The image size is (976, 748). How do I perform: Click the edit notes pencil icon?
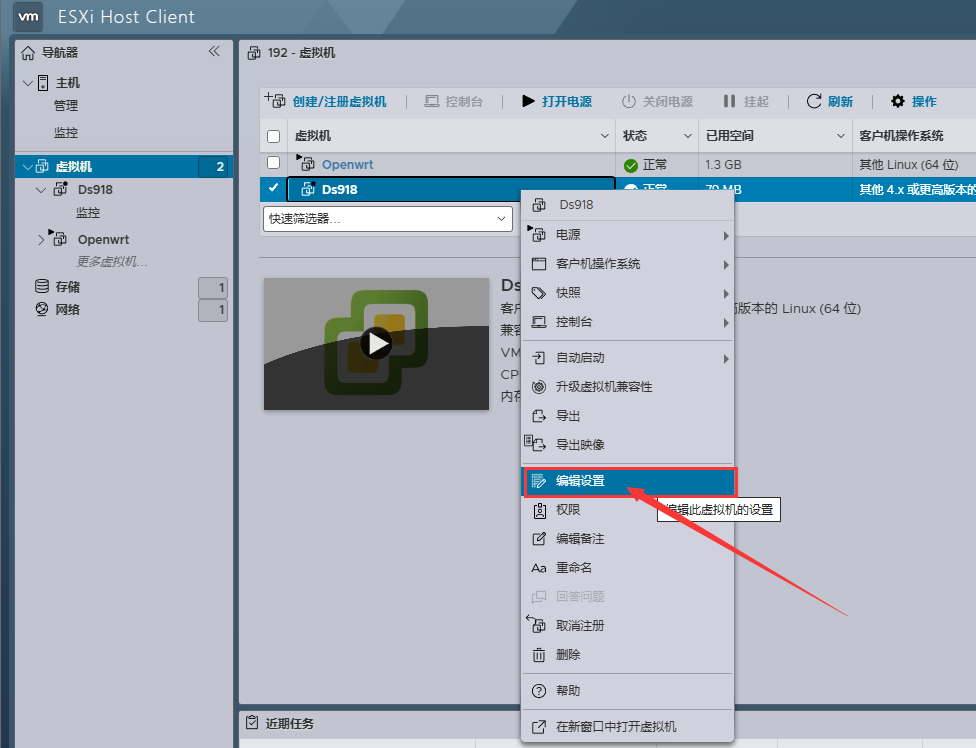[539, 539]
